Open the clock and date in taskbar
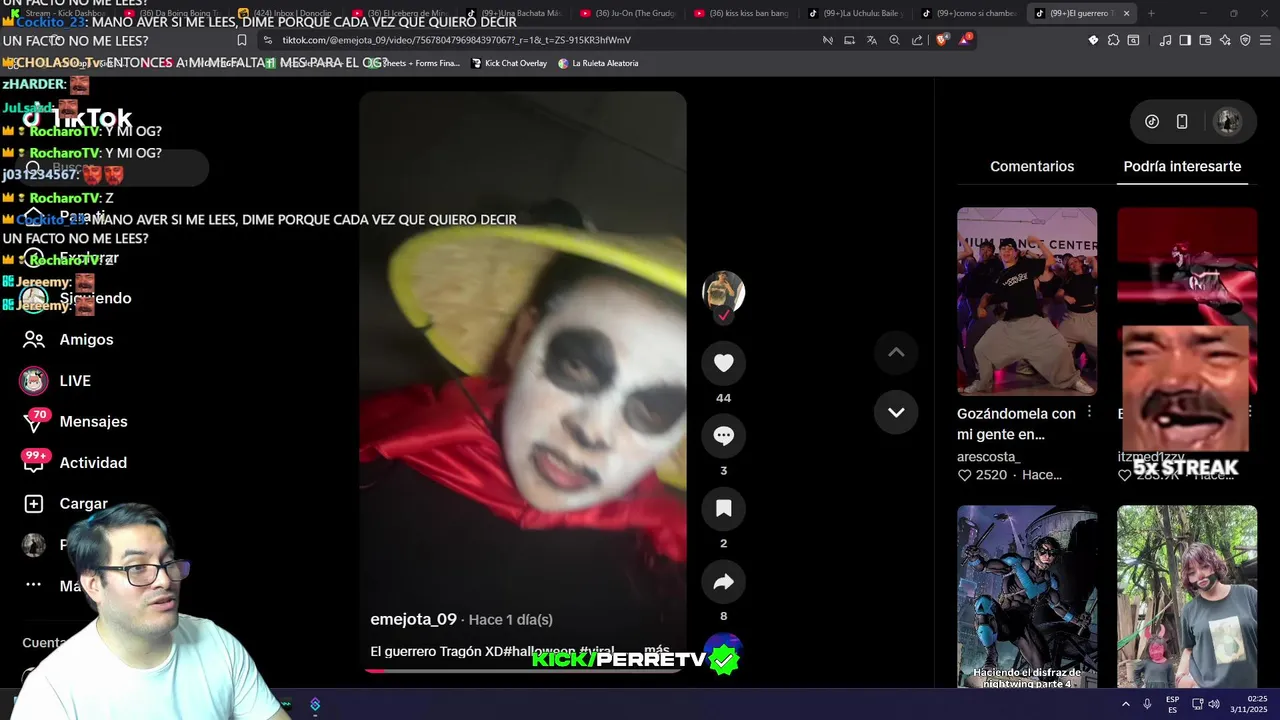 (1250, 704)
